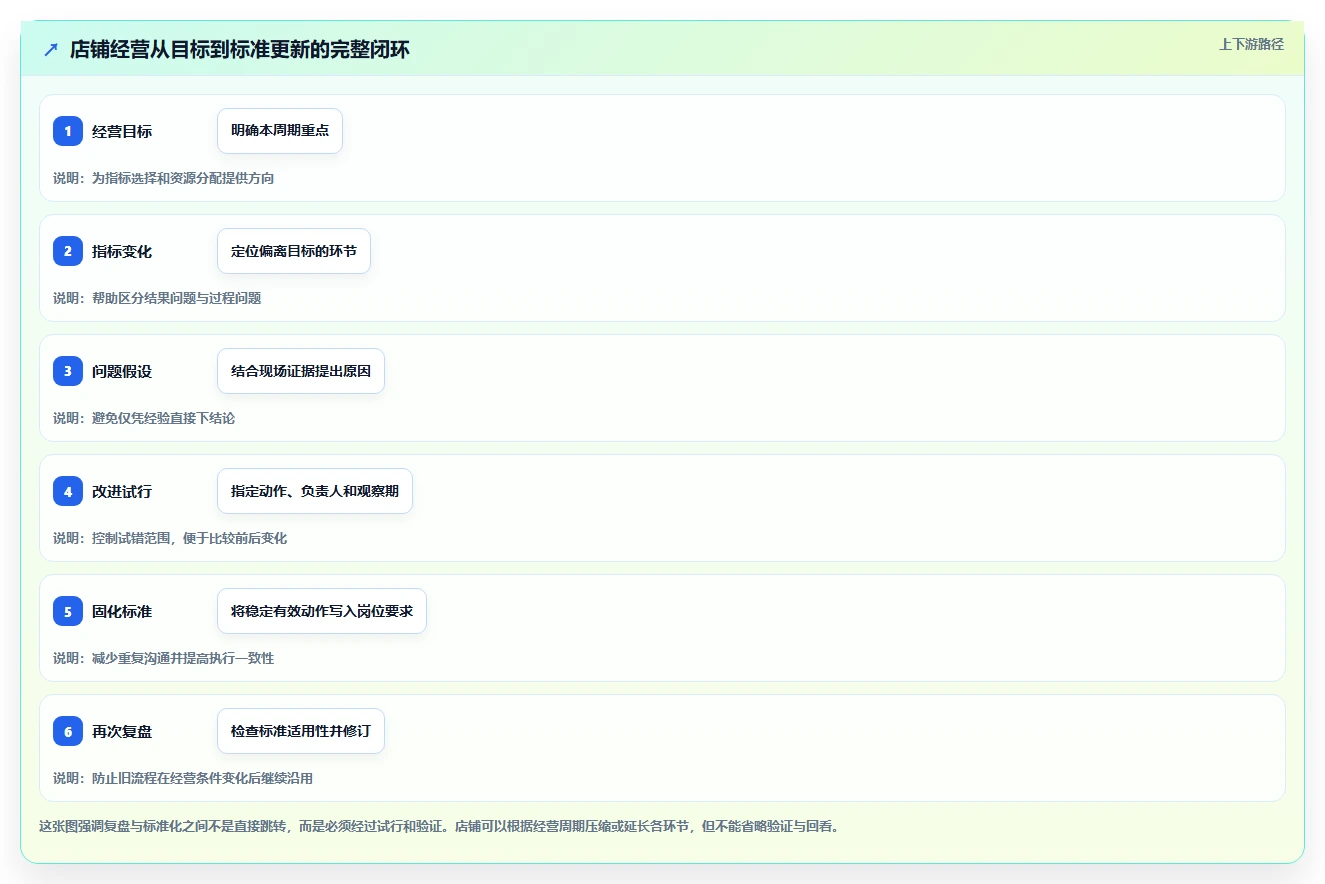Select step number badge 2

coord(68,251)
